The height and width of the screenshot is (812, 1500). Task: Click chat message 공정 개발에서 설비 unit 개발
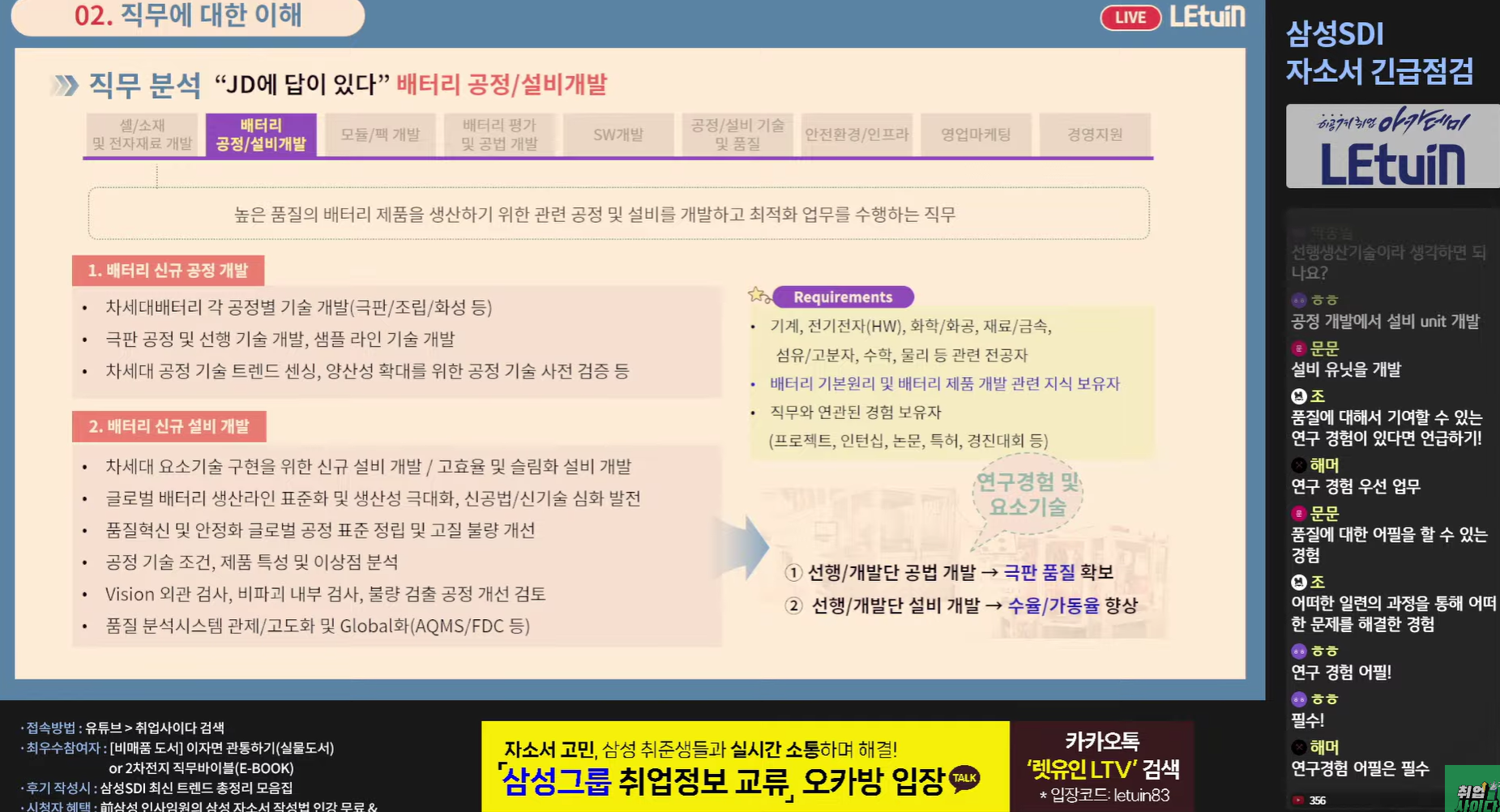[1386, 322]
